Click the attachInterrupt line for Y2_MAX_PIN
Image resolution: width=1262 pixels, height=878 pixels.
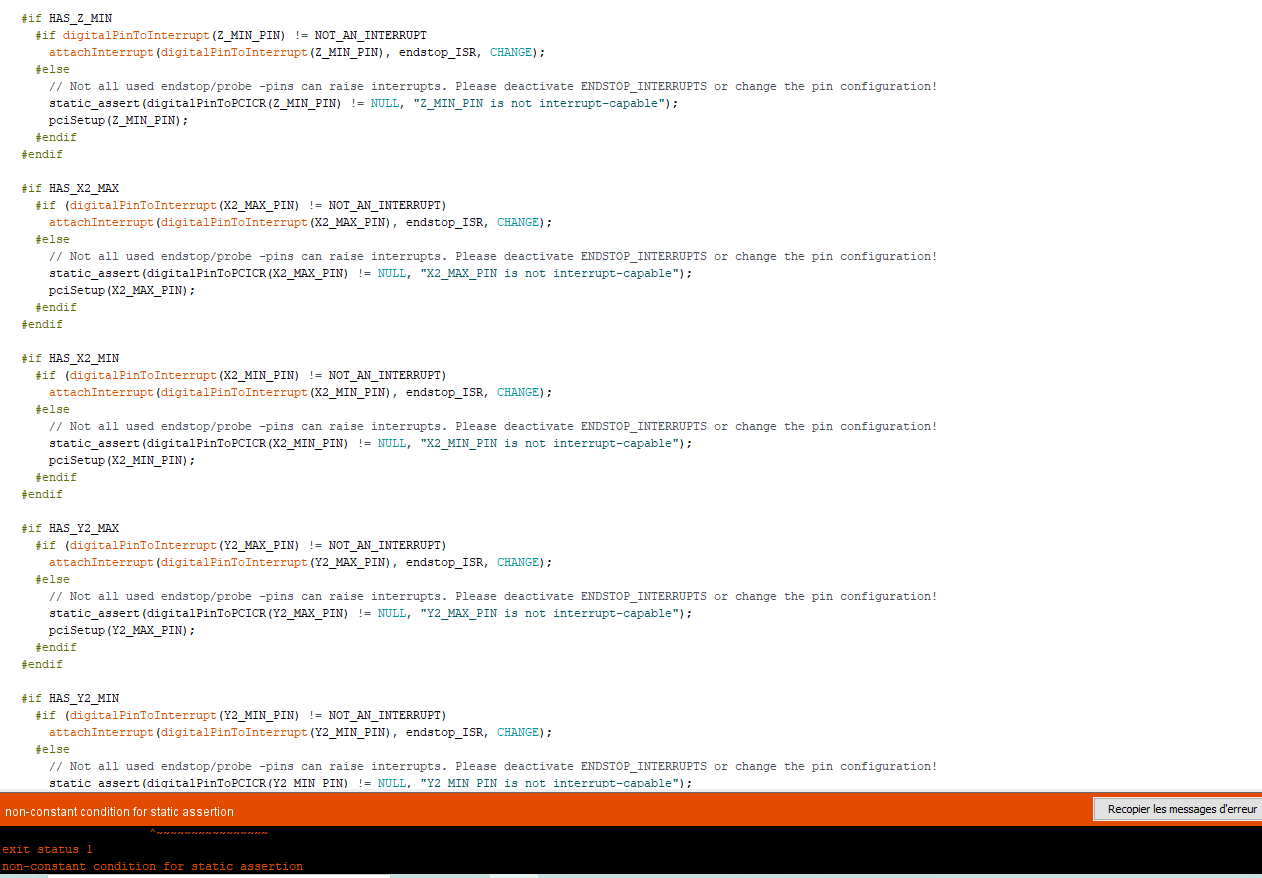pos(300,562)
